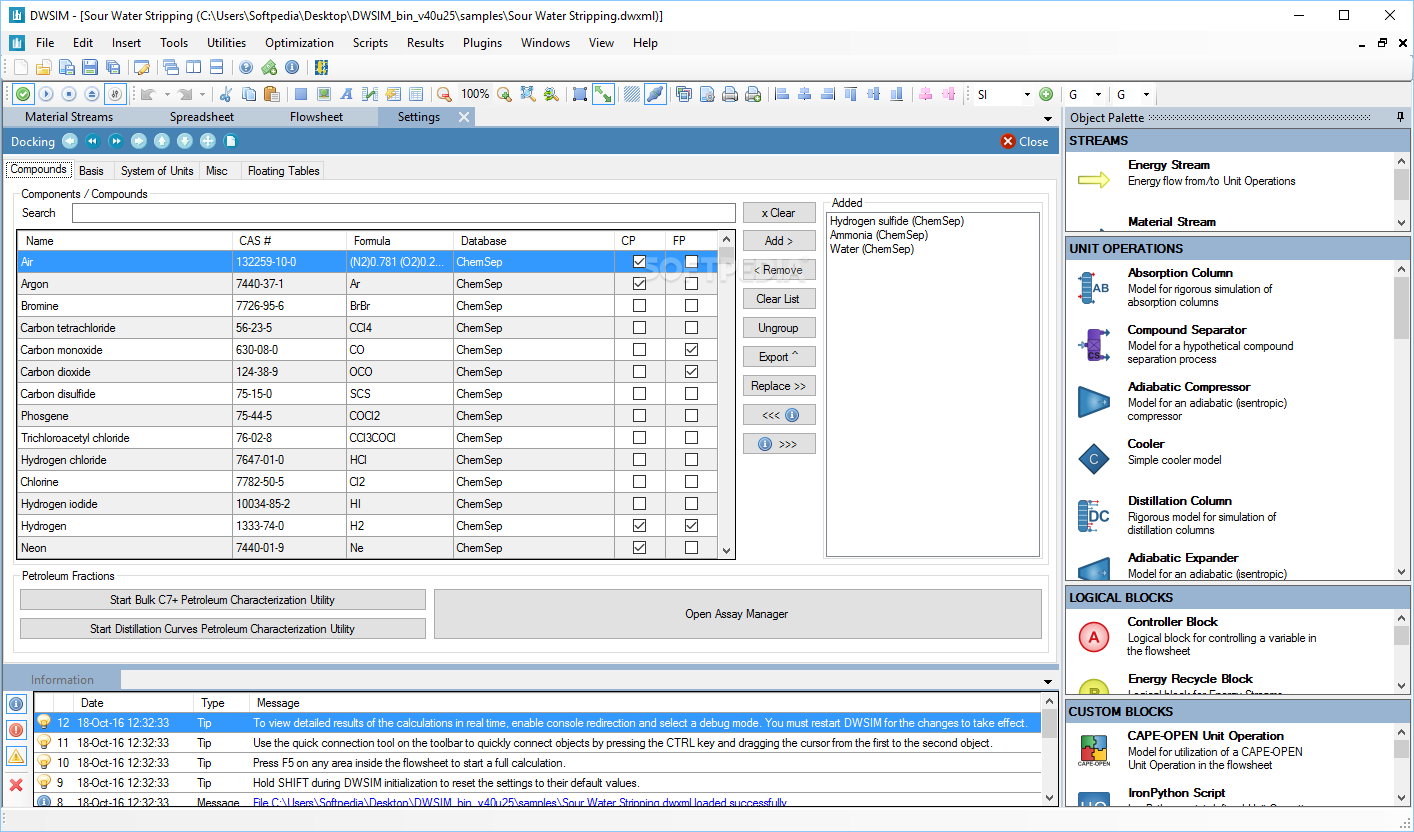Screen dimensions: 1414x832
Task: Uncheck FP checkbox for Carbon monoxide
Action: pyautogui.click(x=691, y=350)
